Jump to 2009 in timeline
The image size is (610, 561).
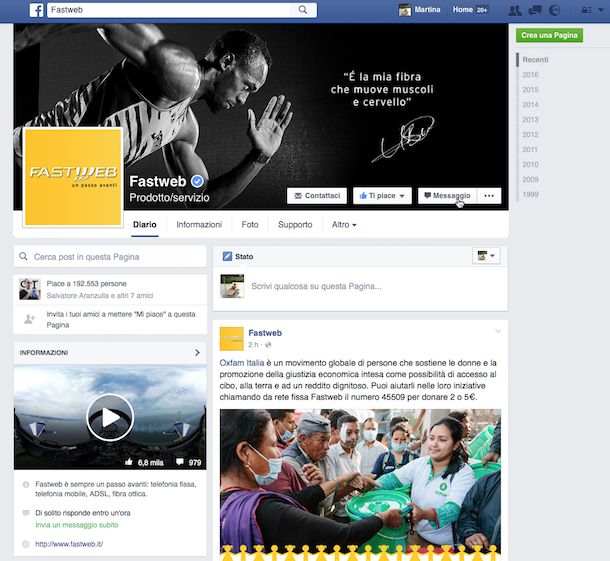(x=531, y=179)
